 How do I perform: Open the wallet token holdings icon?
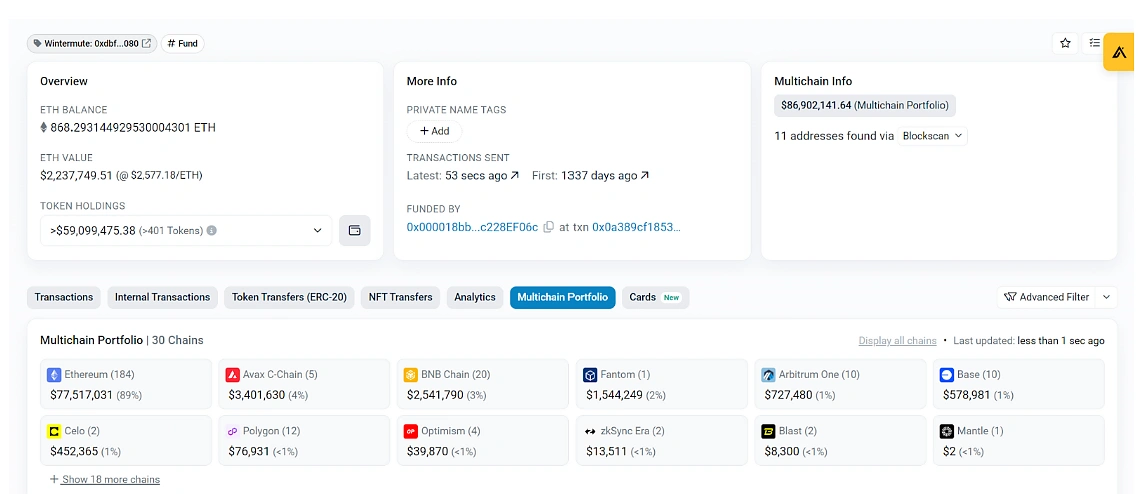pos(355,231)
